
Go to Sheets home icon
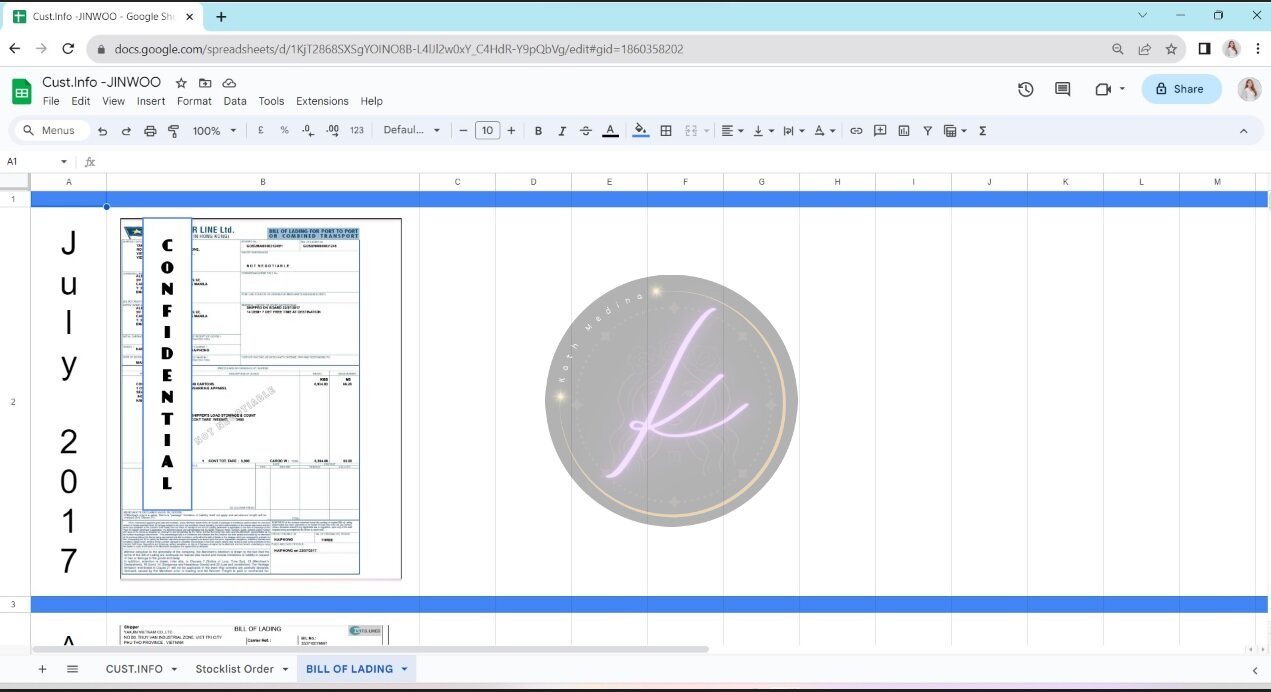[21, 91]
